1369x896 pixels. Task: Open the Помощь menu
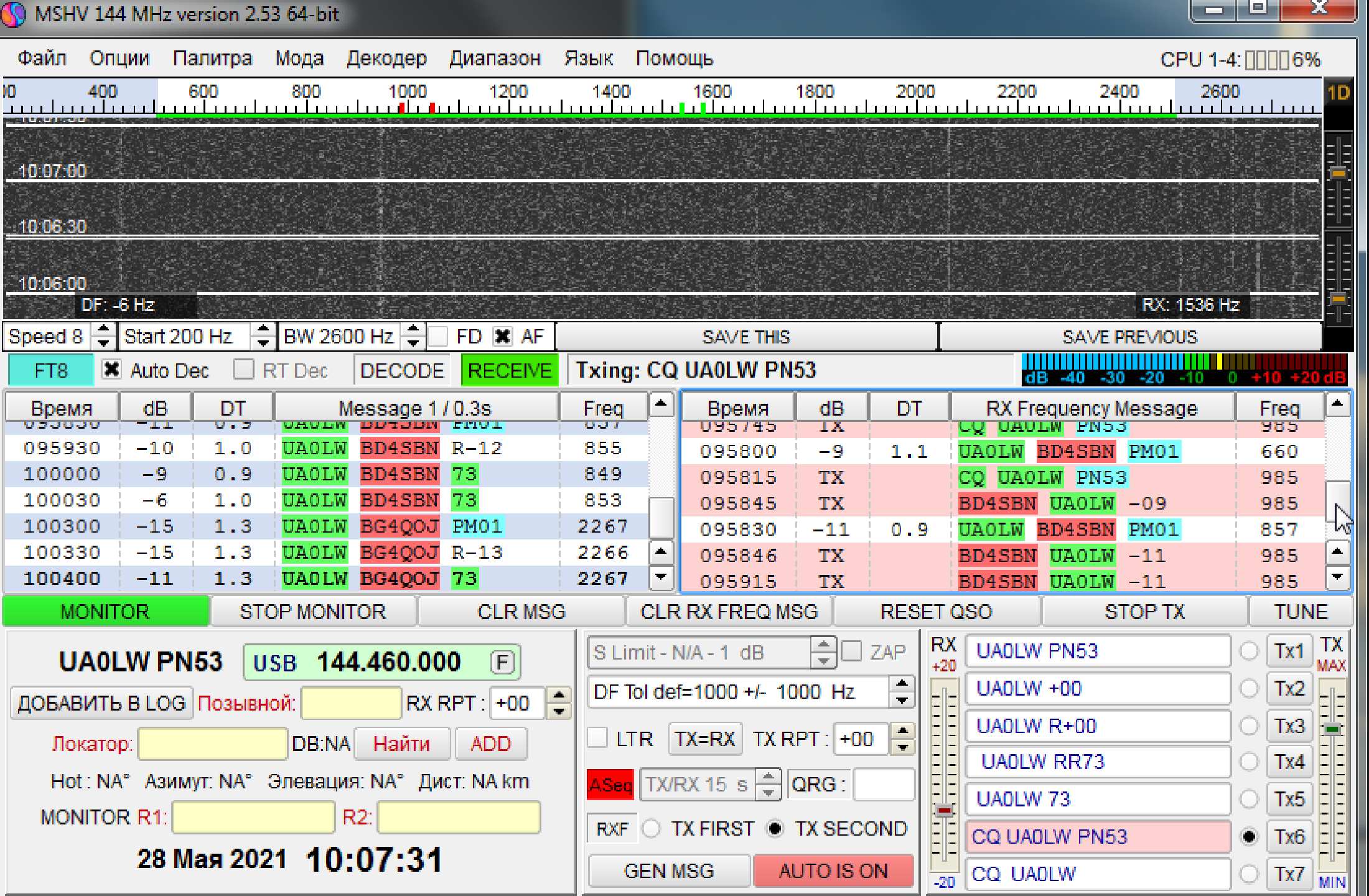point(674,58)
